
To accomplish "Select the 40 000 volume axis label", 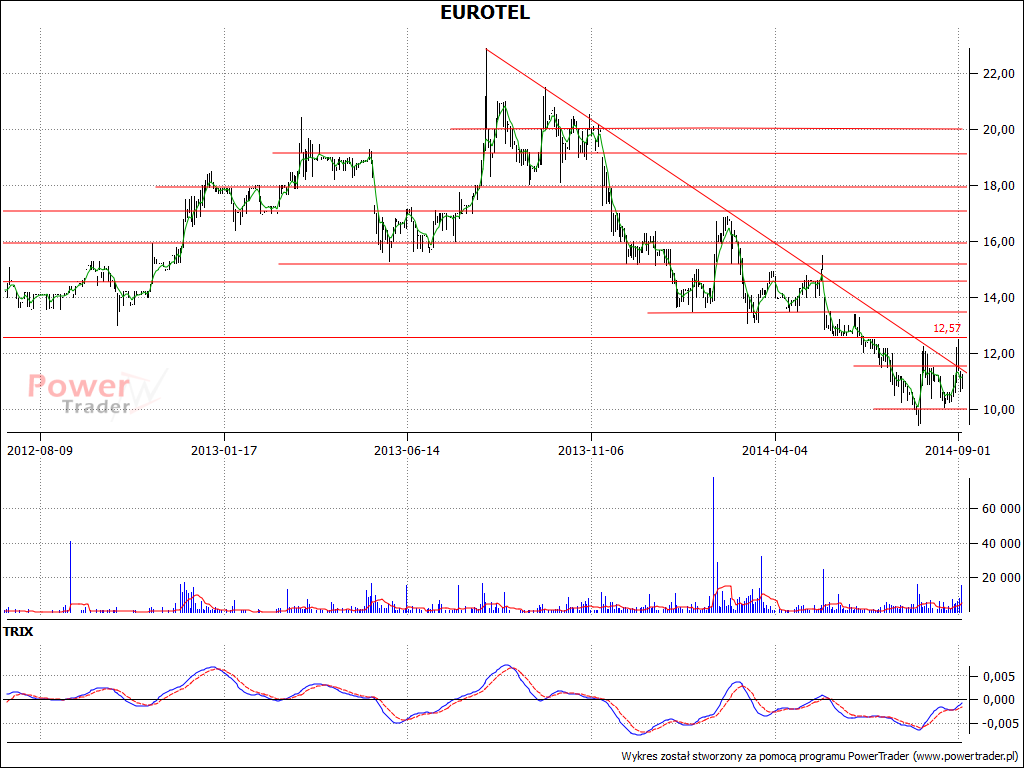I will click(x=1001, y=544).
